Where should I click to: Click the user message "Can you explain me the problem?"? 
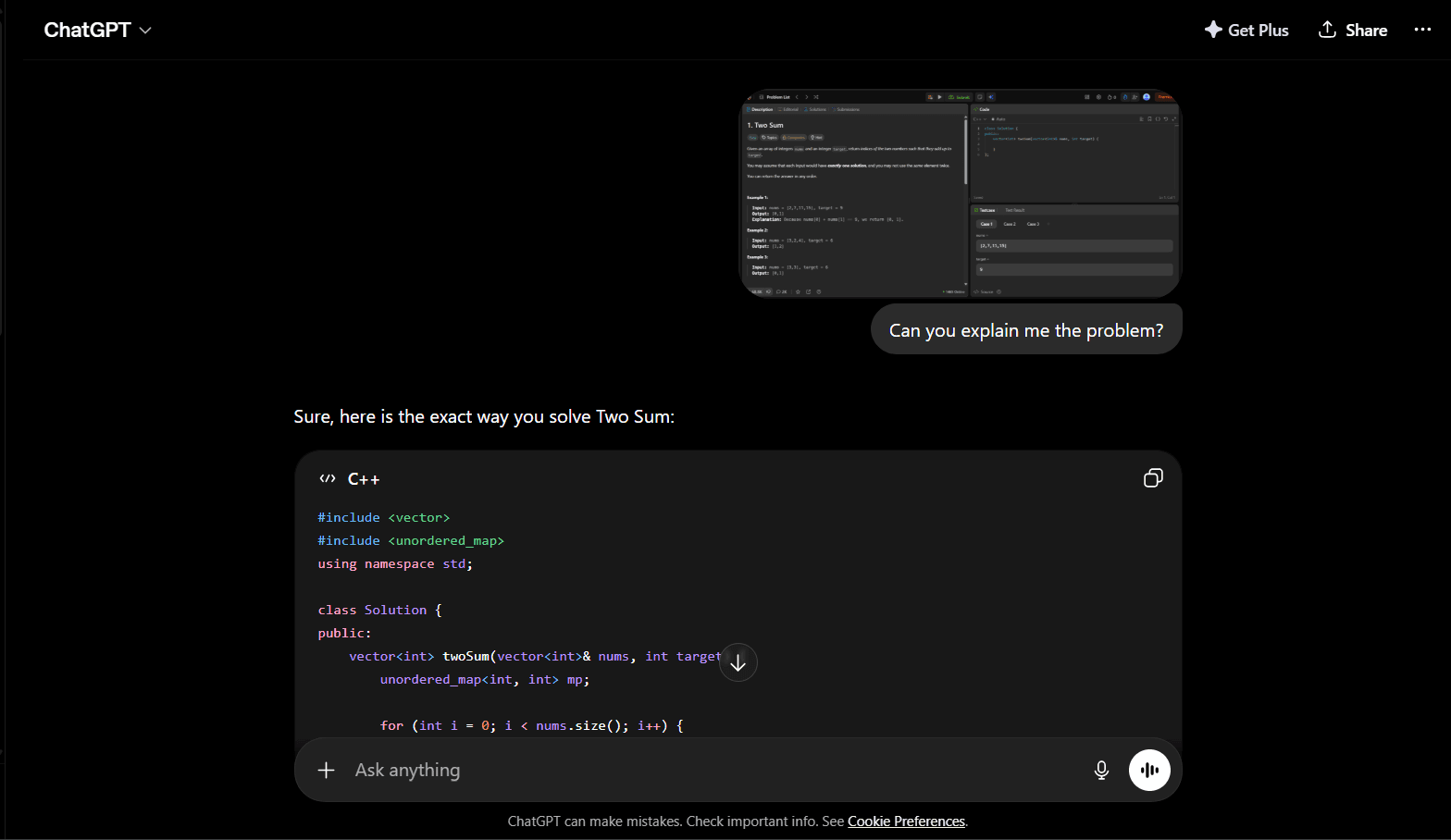pyautogui.click(x=1026, y=330)
